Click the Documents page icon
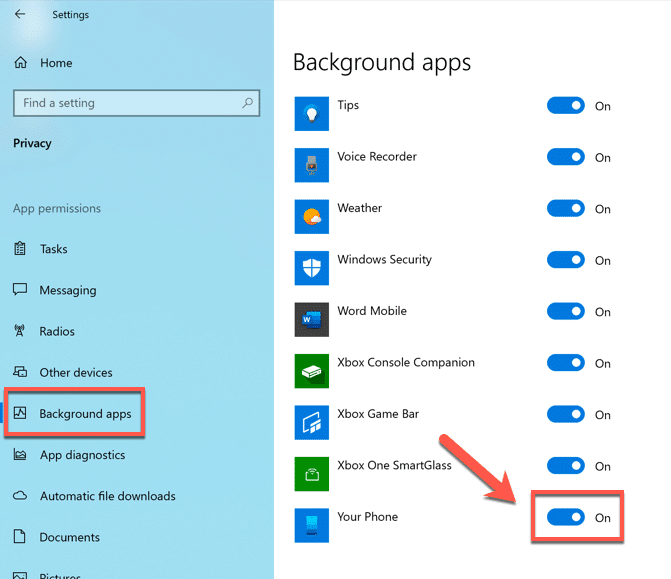This screenshot has width=671, height=579. point(20,536)
